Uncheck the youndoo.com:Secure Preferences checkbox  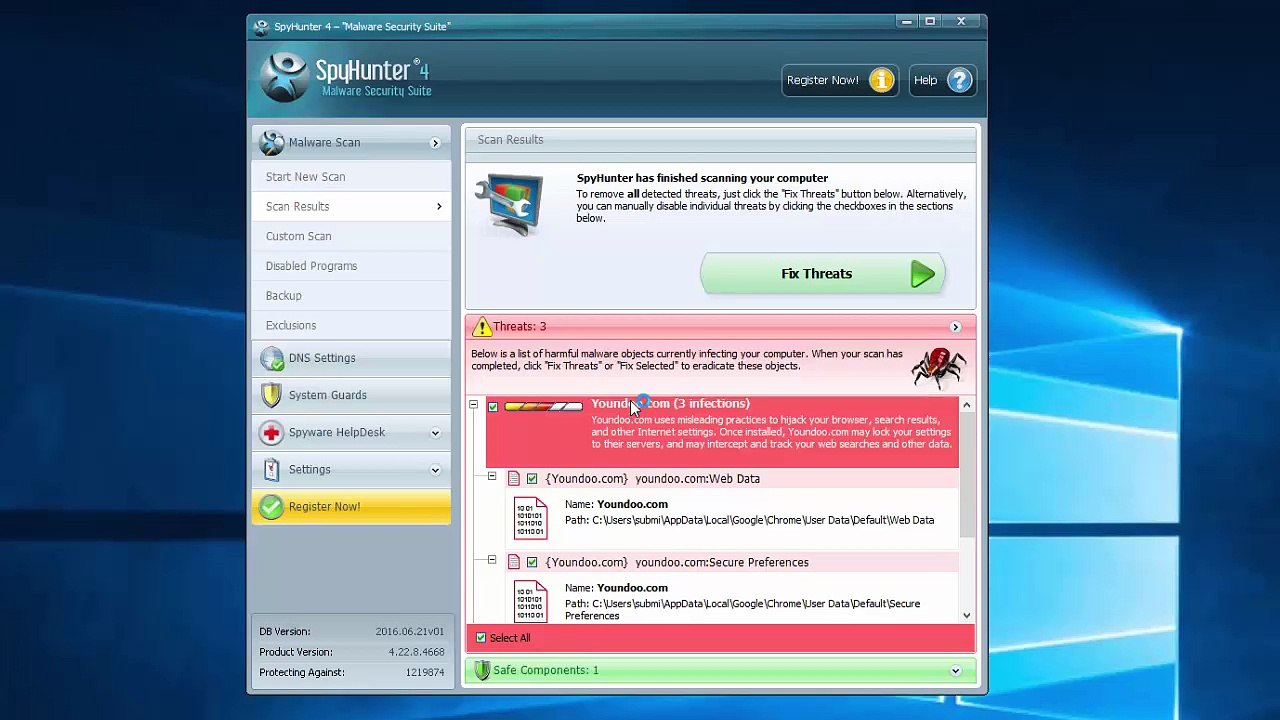(532, 563)
